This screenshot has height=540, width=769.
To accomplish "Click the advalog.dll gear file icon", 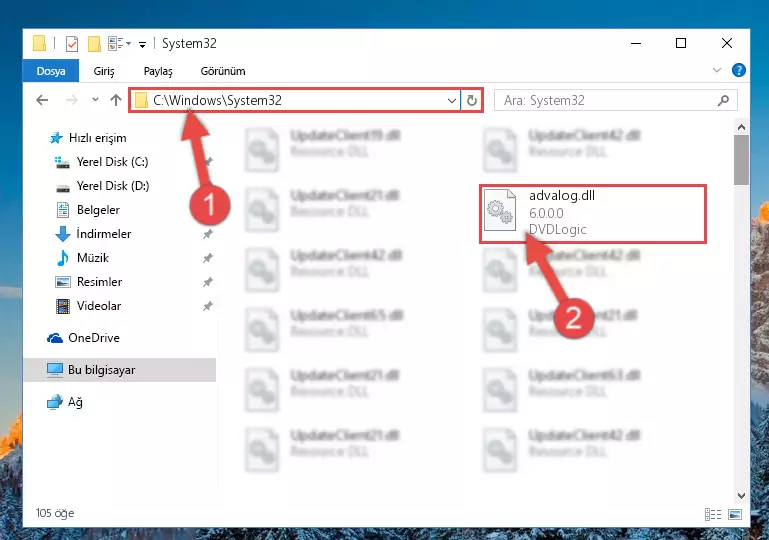I will [x=500, y=210].
